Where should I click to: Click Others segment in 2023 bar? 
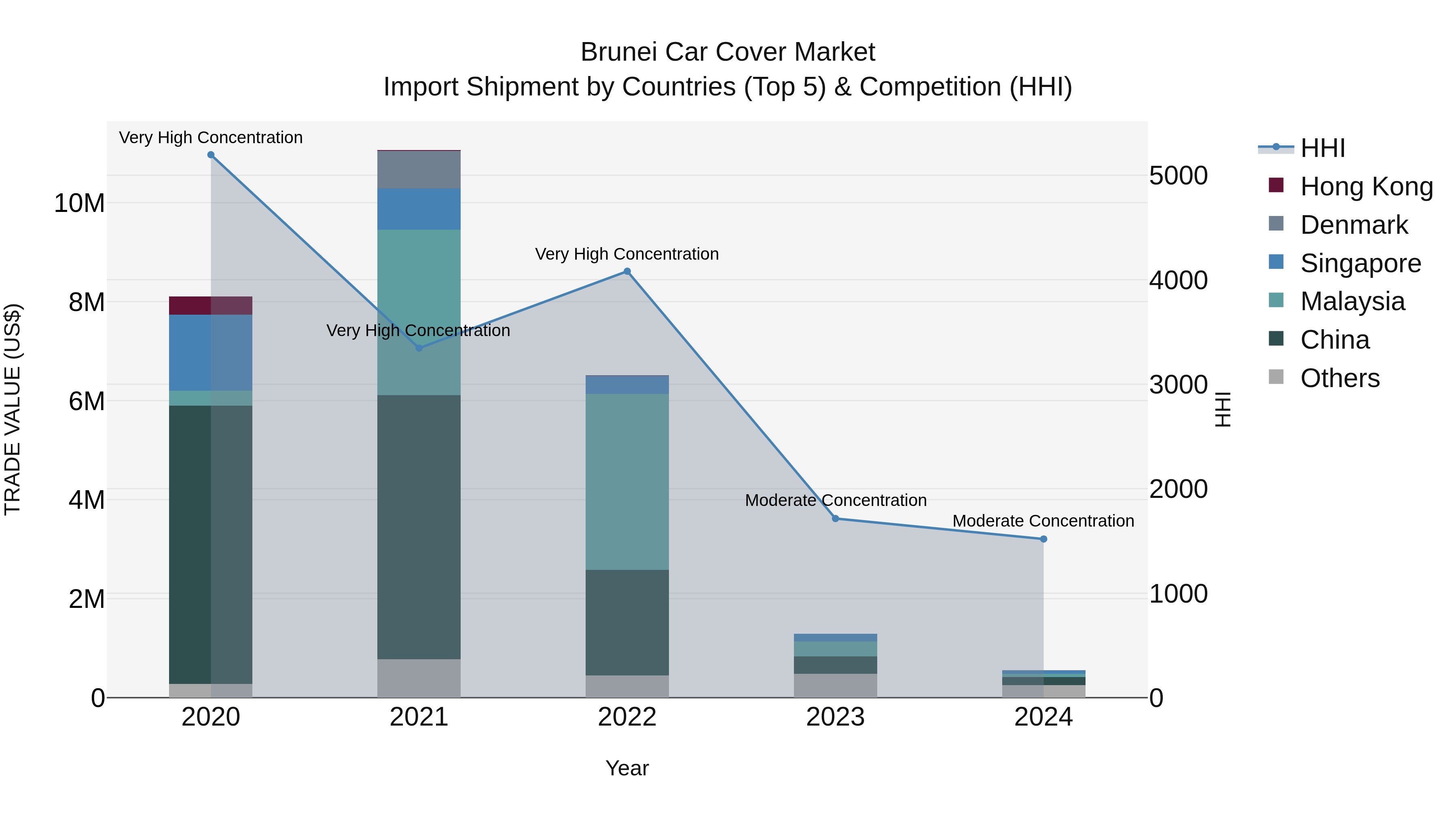coord(836,686)
